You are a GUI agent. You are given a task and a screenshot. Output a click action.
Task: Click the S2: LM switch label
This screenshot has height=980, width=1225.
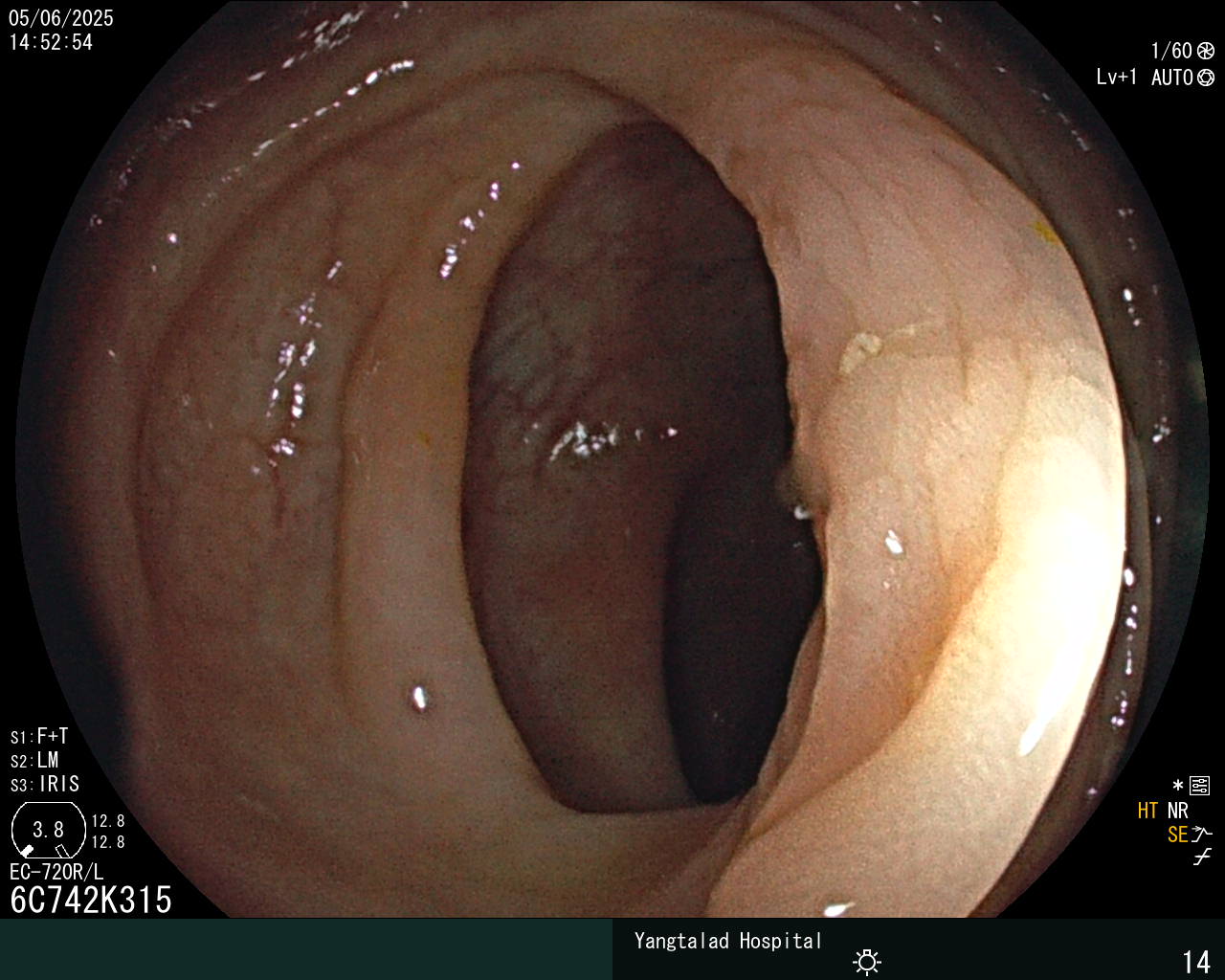point(34,761)
